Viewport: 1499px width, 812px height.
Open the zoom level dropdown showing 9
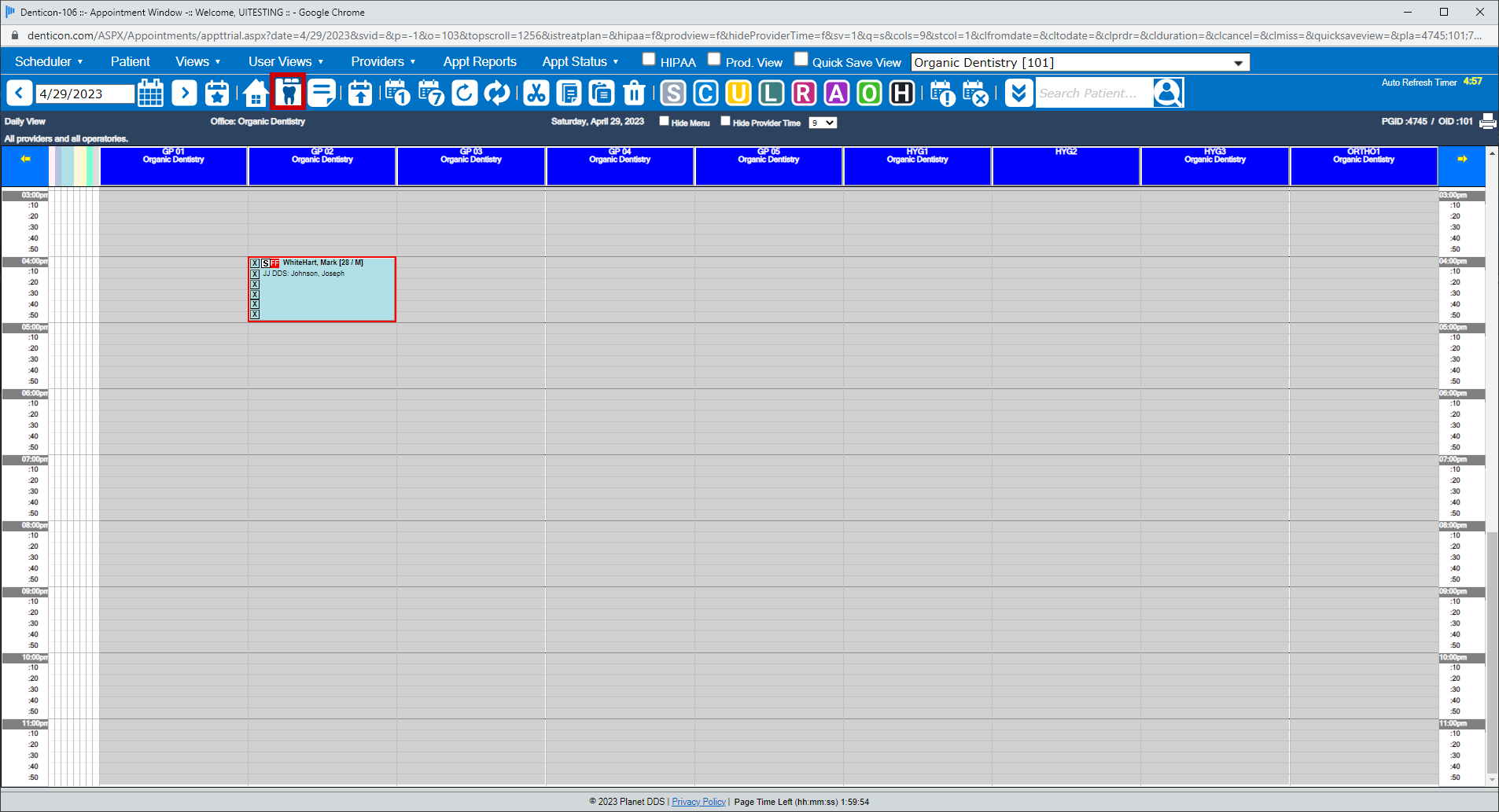[x=823, y=122]
